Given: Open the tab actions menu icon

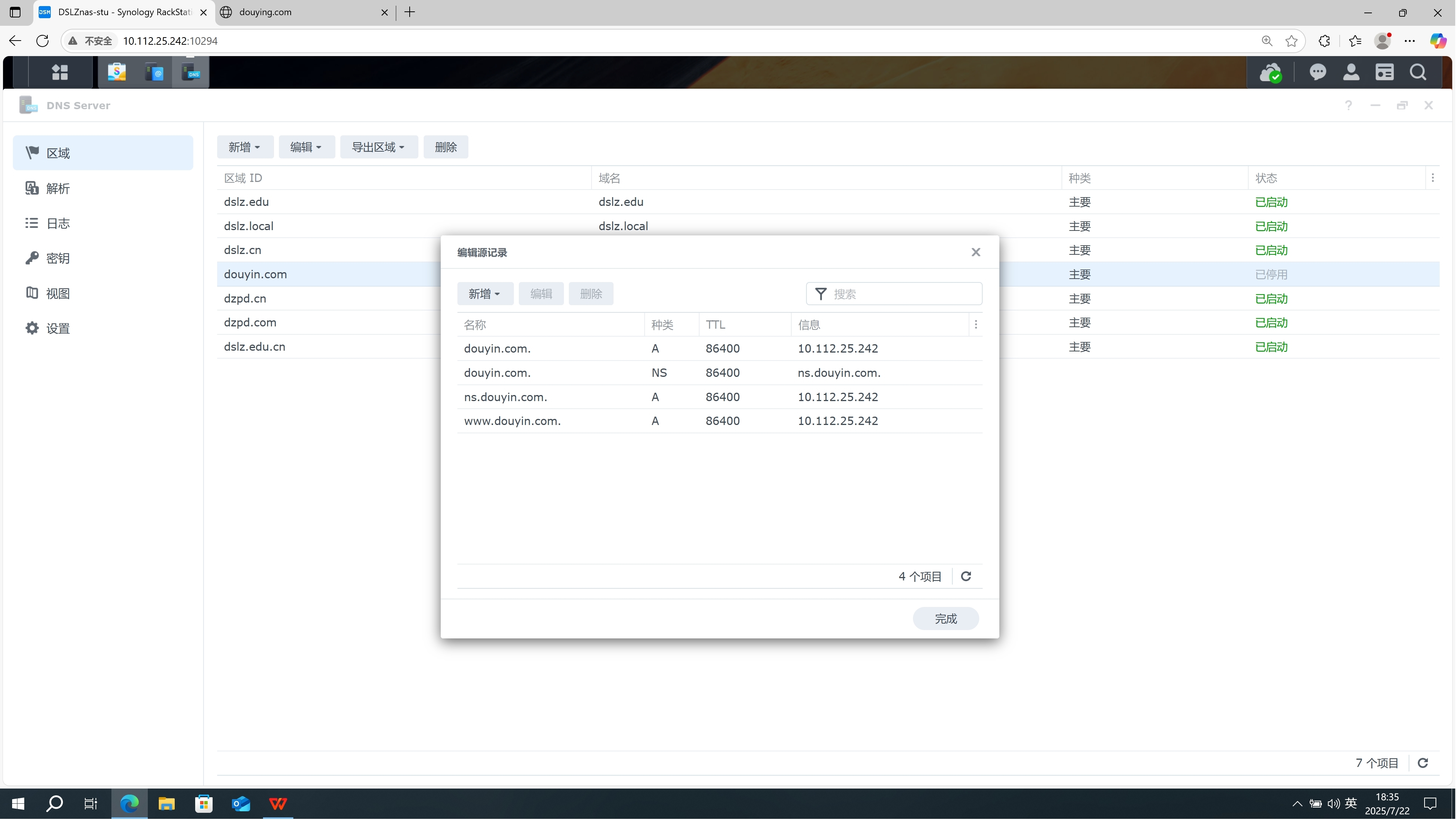Looking at the screenshot, I should click(15, 12).
